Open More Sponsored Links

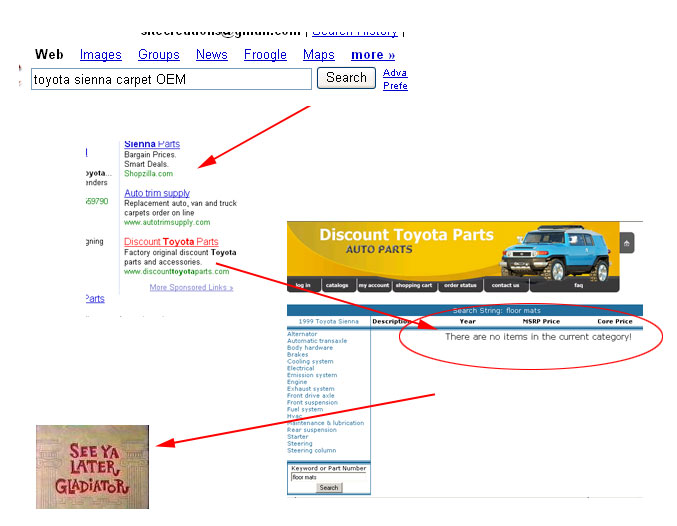click(191, 288)
